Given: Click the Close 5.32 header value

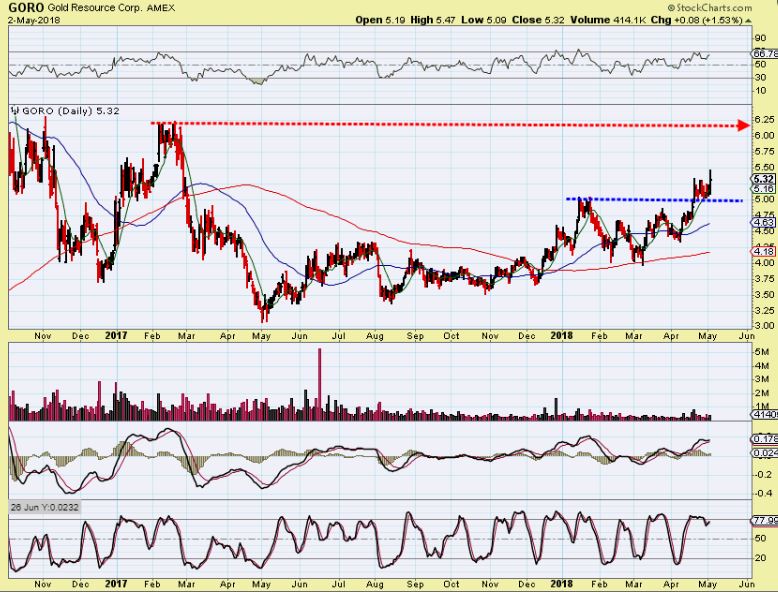Looking at the screenshot, I should pos(538,20).
